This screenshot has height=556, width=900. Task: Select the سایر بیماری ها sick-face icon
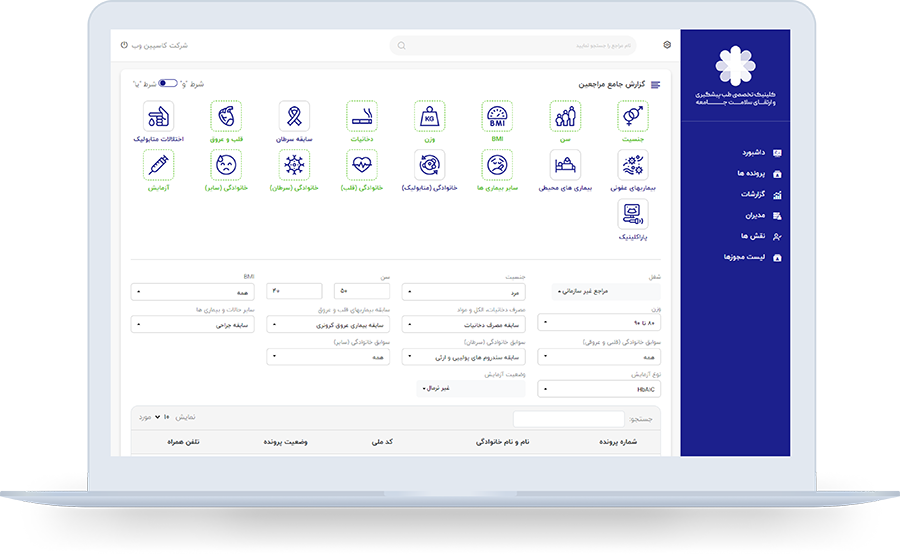497,165
